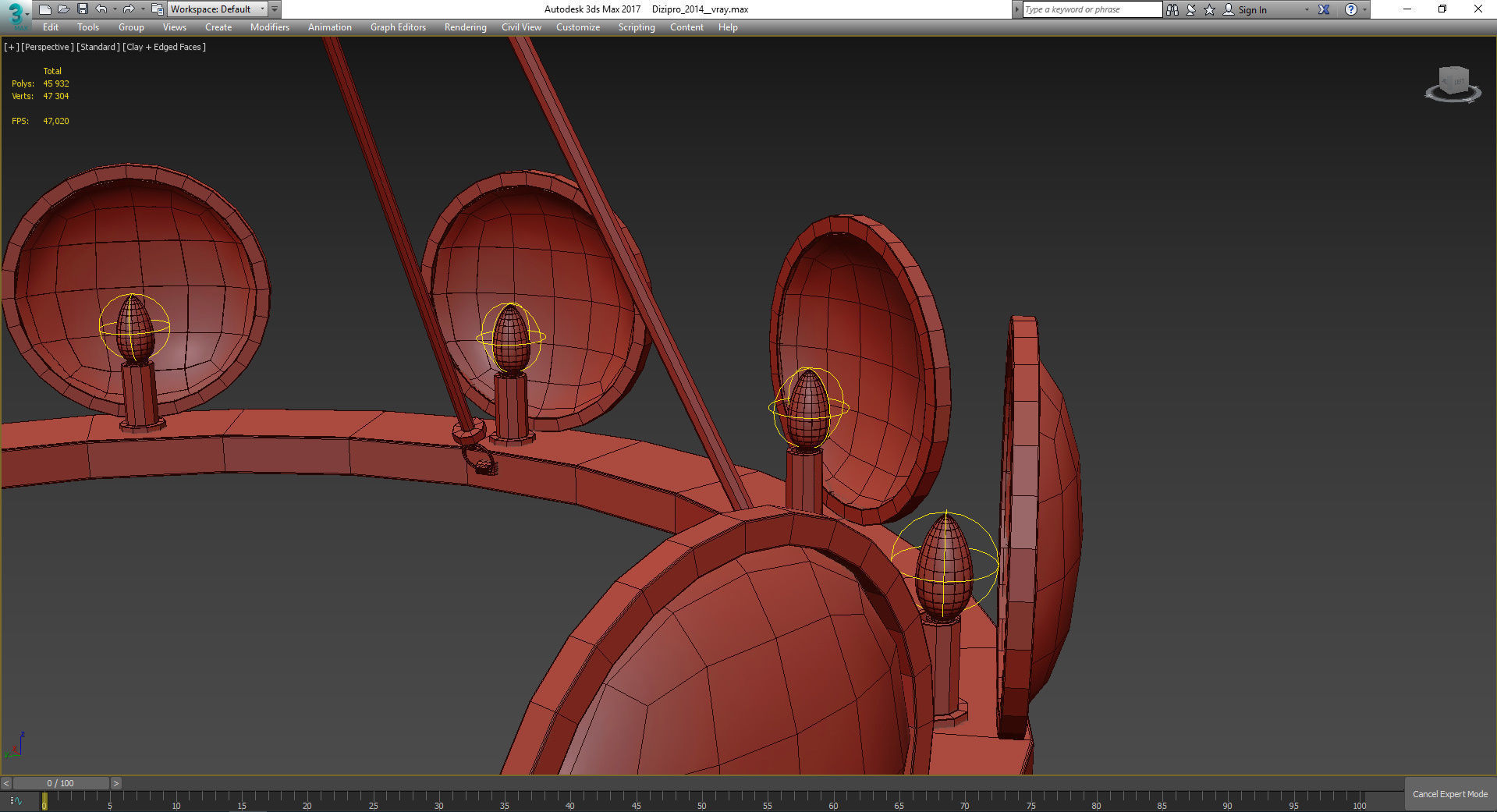Open the Quick Access Toolbar customize dropdown

click(275, 9)
